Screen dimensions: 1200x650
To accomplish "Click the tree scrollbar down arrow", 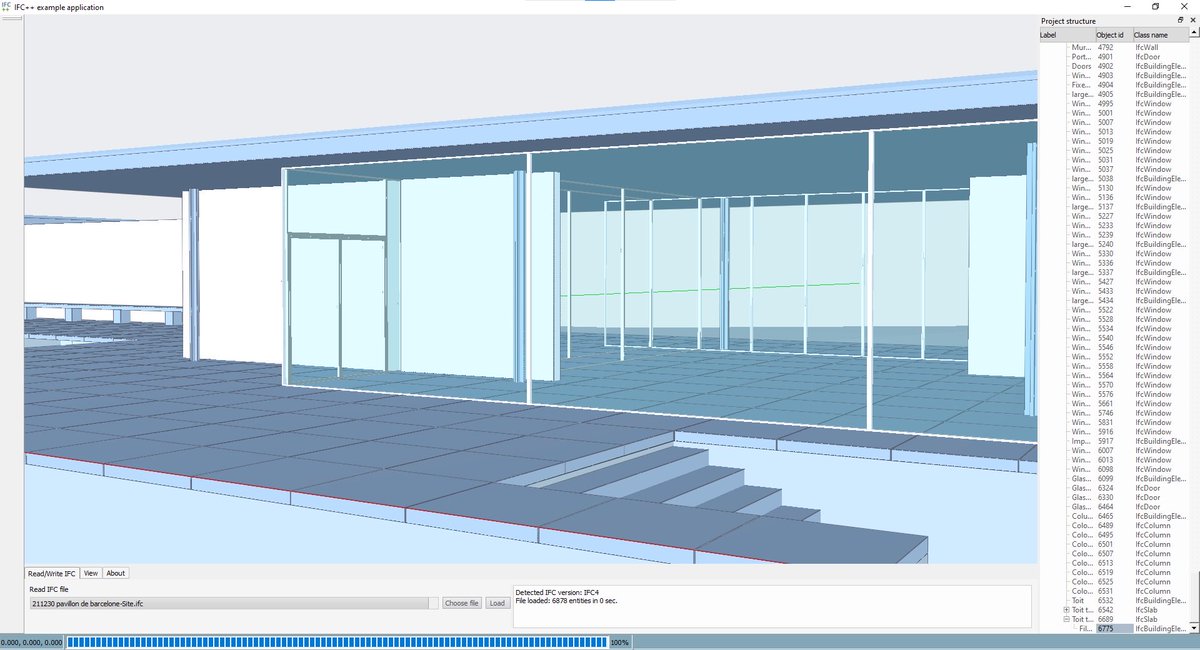I will coord(1194,628).
